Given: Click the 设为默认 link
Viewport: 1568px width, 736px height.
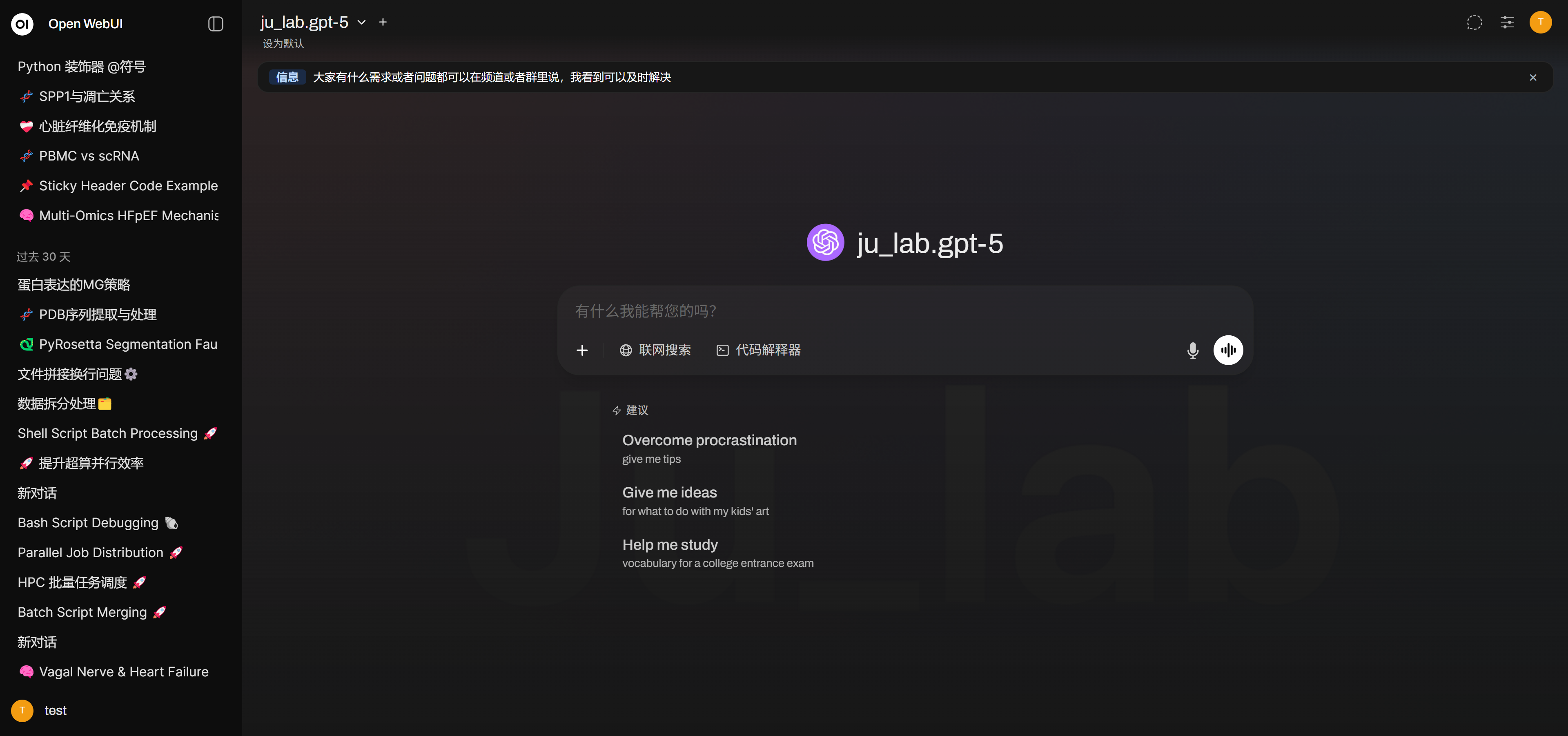Looking at the screenshot, I should (283, 43).
